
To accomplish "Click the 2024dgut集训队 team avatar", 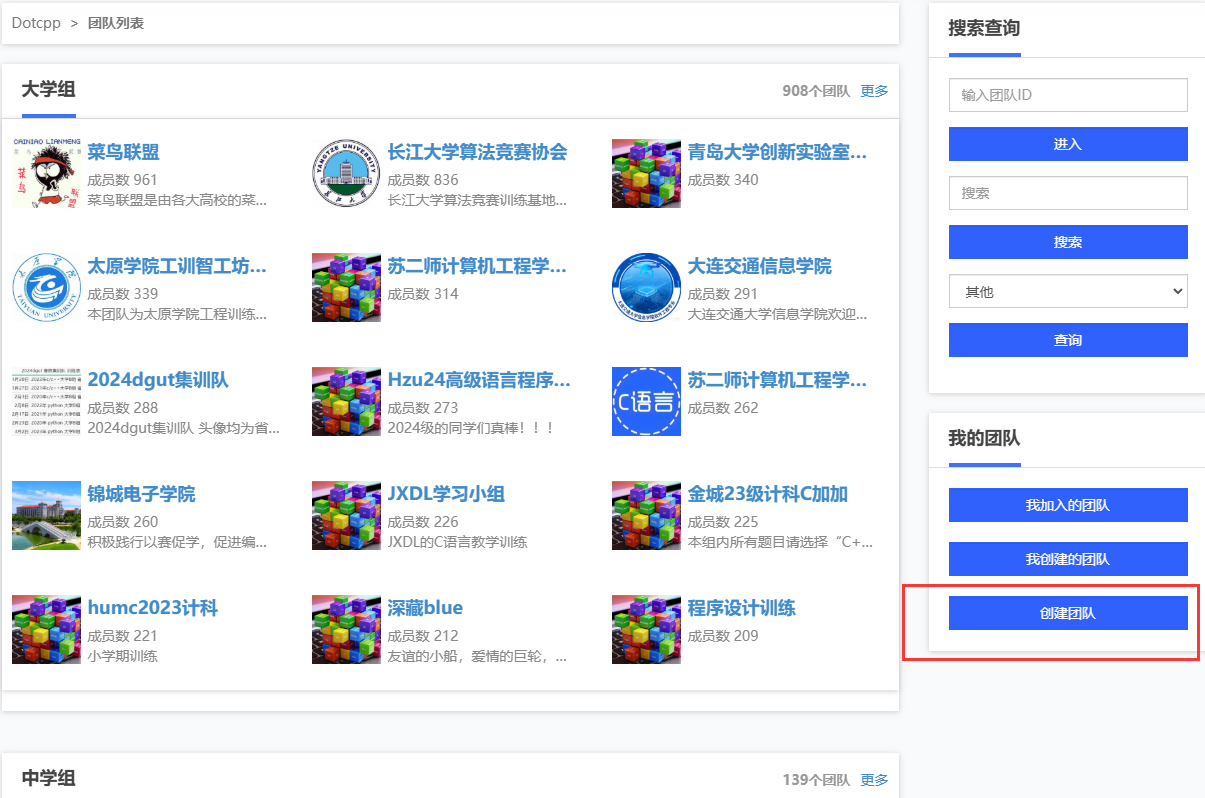I will click(46, 401).
